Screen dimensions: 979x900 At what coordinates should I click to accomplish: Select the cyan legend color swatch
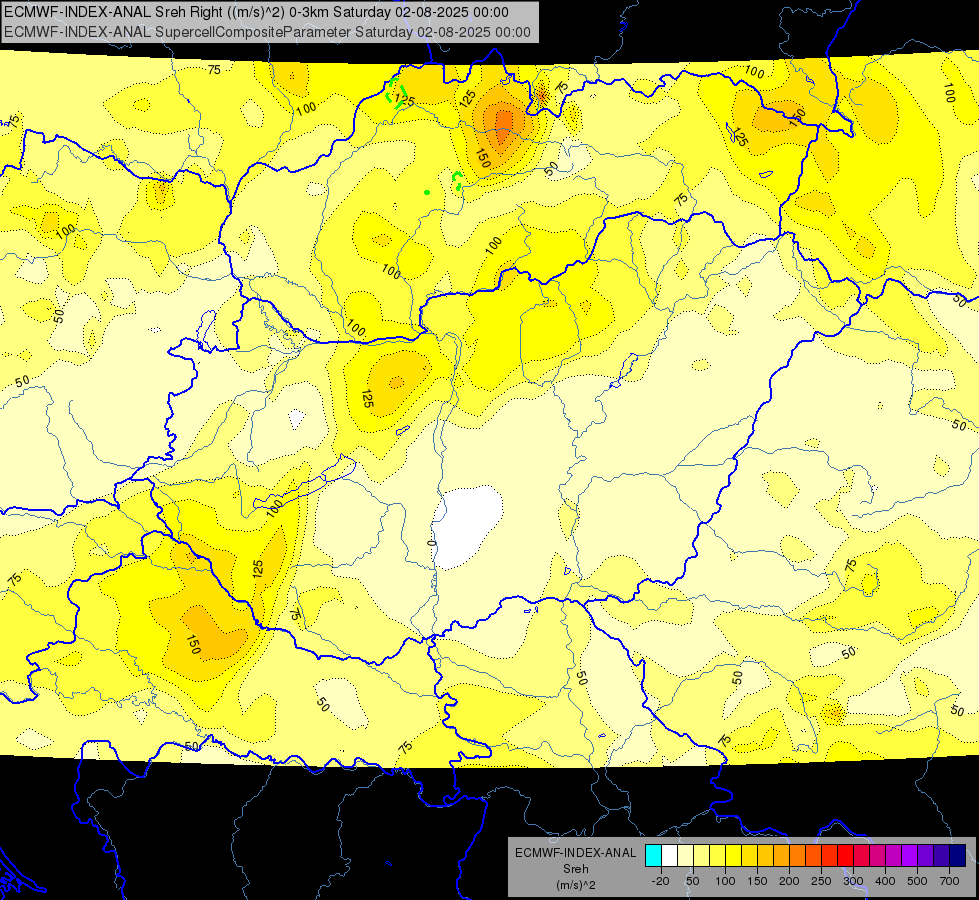pos(653,856)
